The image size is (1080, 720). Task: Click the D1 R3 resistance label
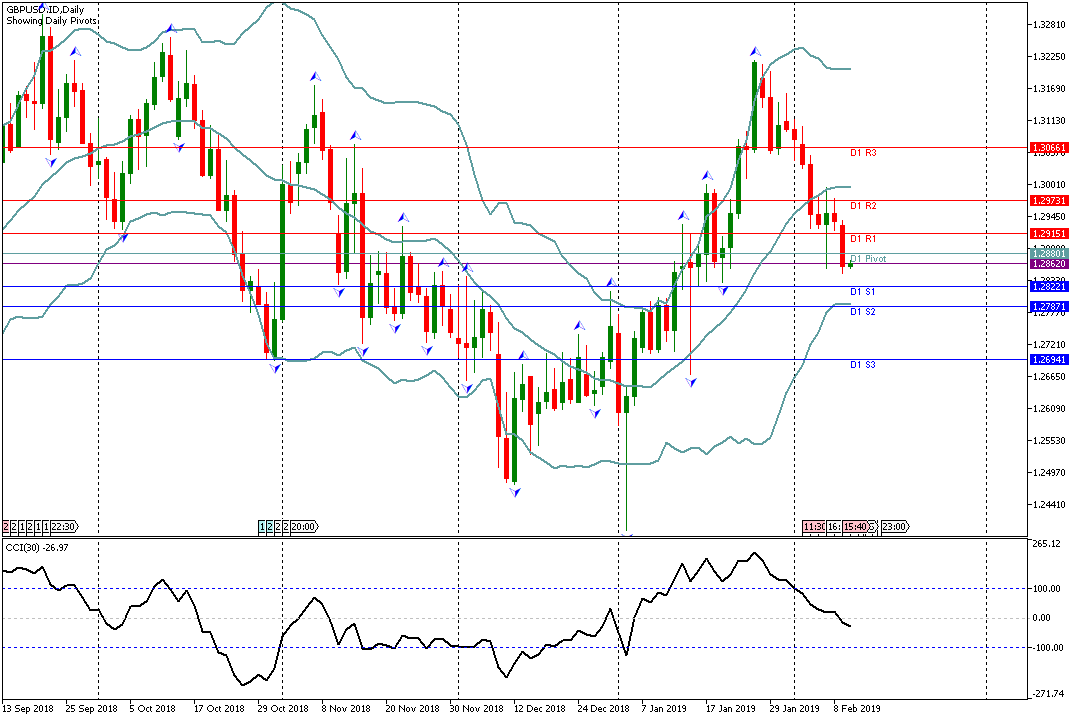(x=863, y=153)
